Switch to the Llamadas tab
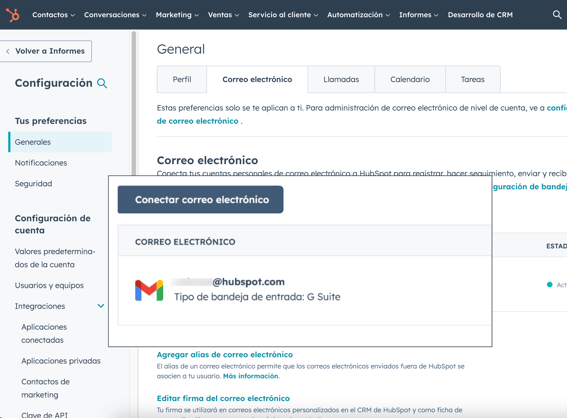Image resolution: width=567 pixels, height=418 pixels. click(x=341, y=79)
